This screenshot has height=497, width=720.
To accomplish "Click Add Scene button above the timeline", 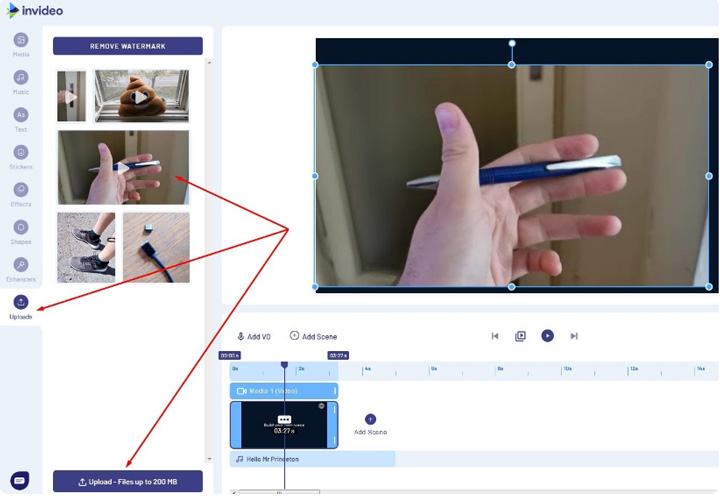I will tap(314, 336).
